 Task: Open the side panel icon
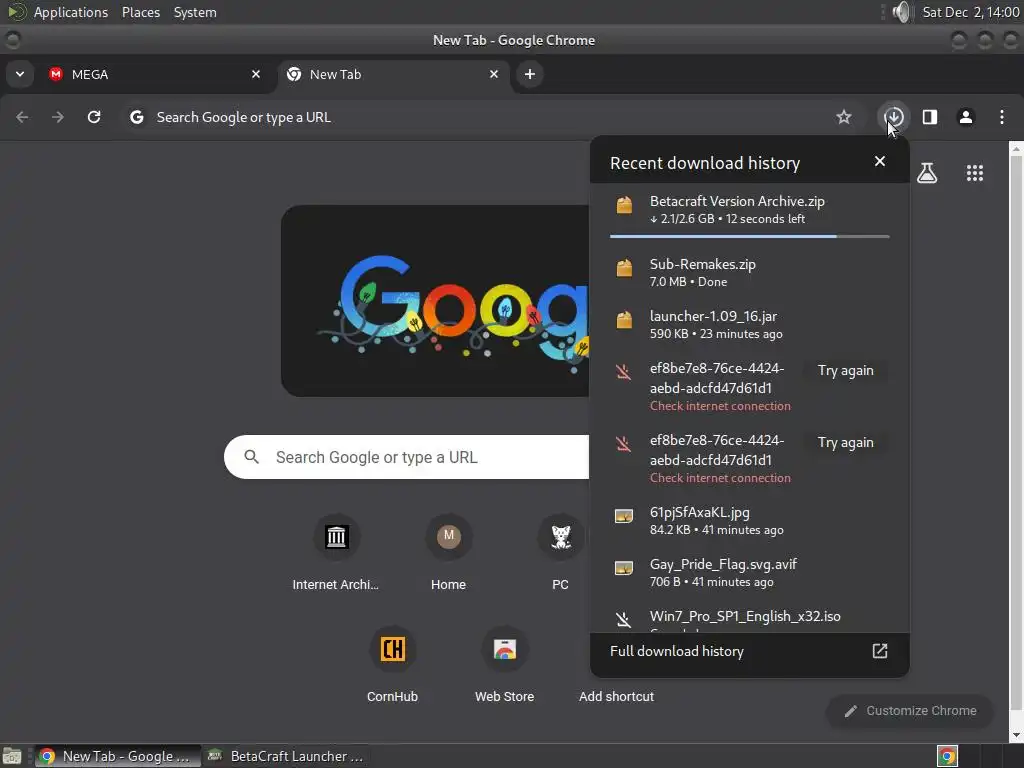click(929, 117)
